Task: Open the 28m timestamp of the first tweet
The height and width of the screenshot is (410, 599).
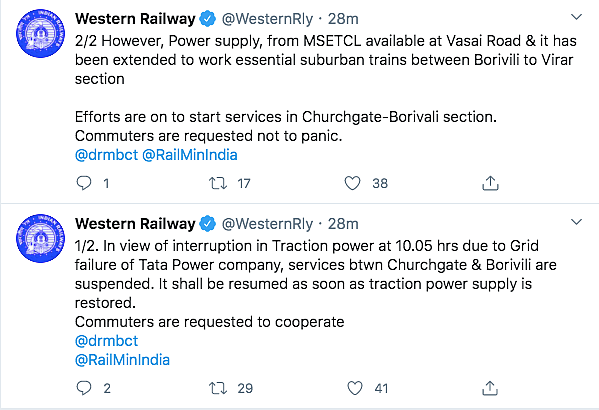Action: (x=343, y=19)
